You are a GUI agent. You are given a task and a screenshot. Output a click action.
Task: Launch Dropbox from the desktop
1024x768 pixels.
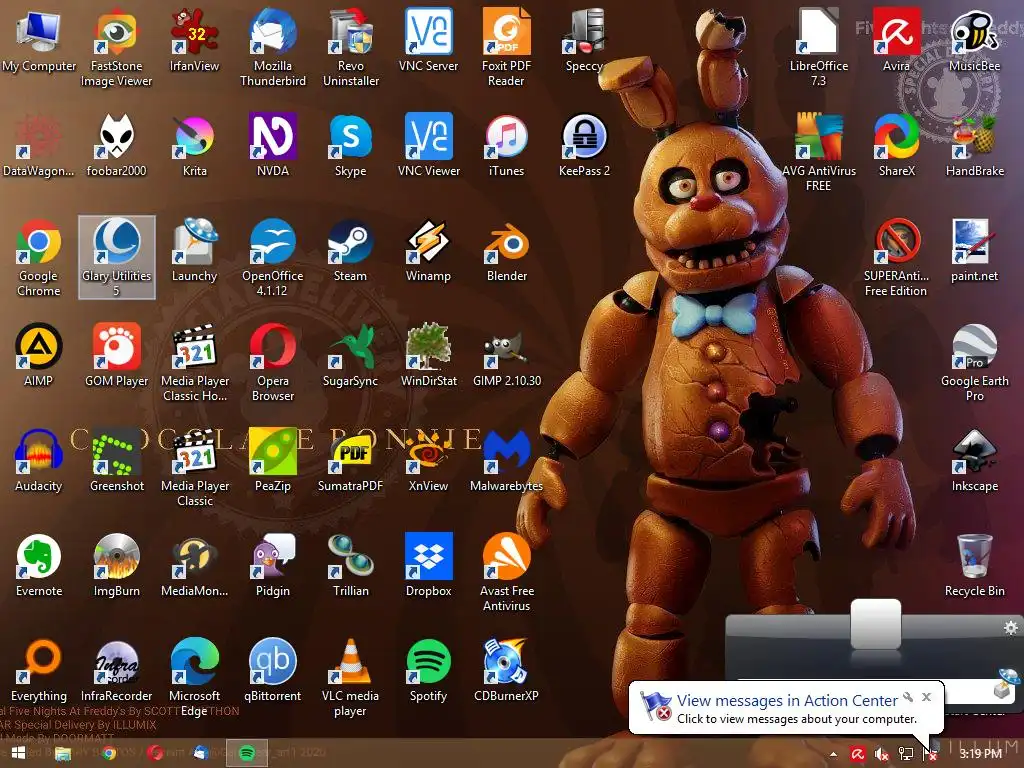pos(428,566)
